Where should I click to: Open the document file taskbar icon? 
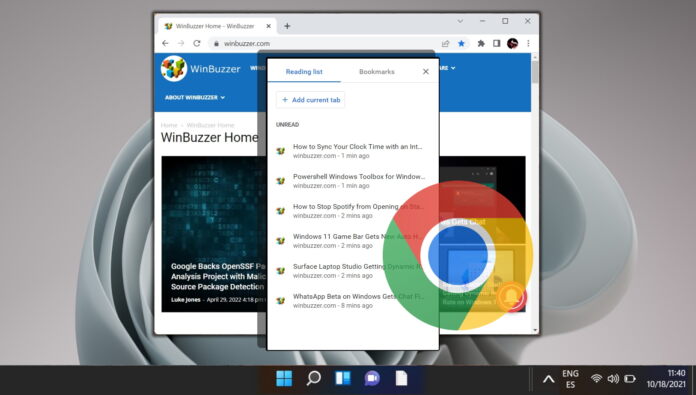tap(401, 379)
